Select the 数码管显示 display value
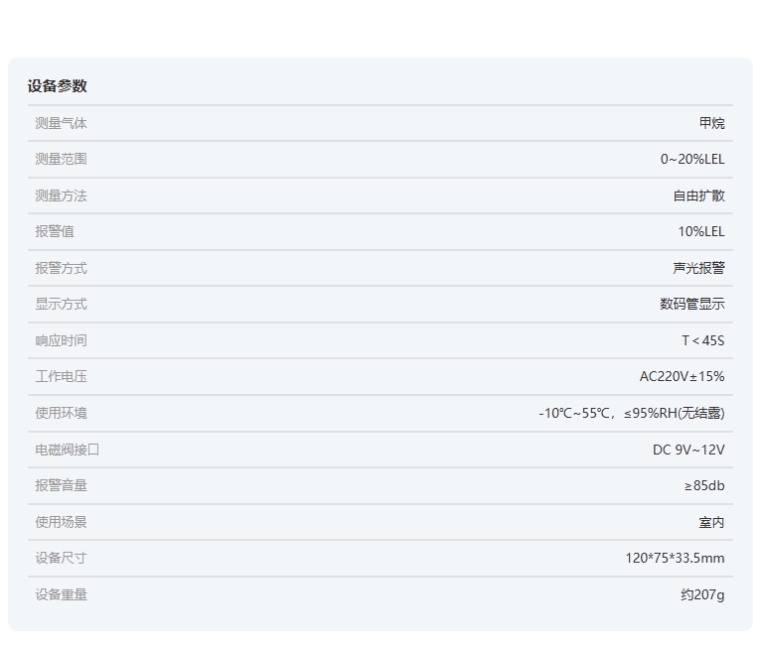This screenshot has width=760, height=647. point(692,304)
